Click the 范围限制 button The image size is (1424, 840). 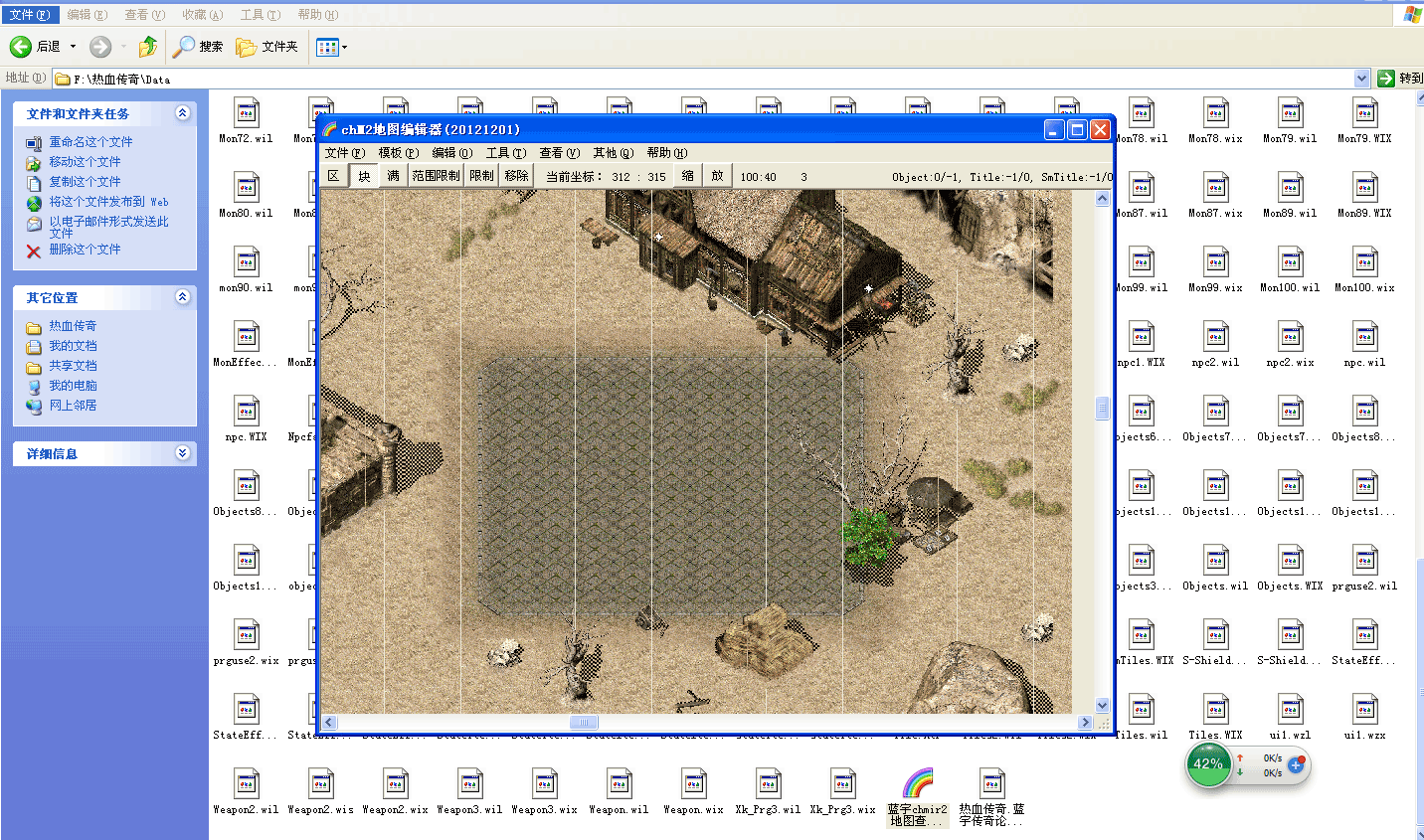click(x=436, y=176)
